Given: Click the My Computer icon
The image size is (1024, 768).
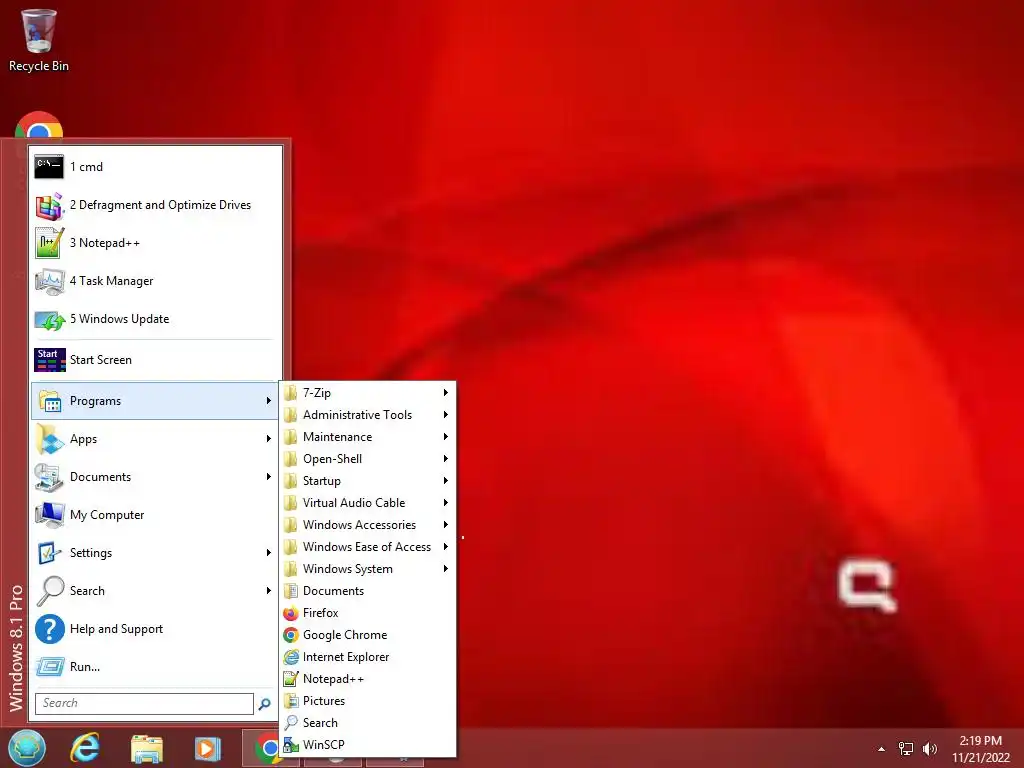Looking at the screenshot, I should tap(49, 515).
